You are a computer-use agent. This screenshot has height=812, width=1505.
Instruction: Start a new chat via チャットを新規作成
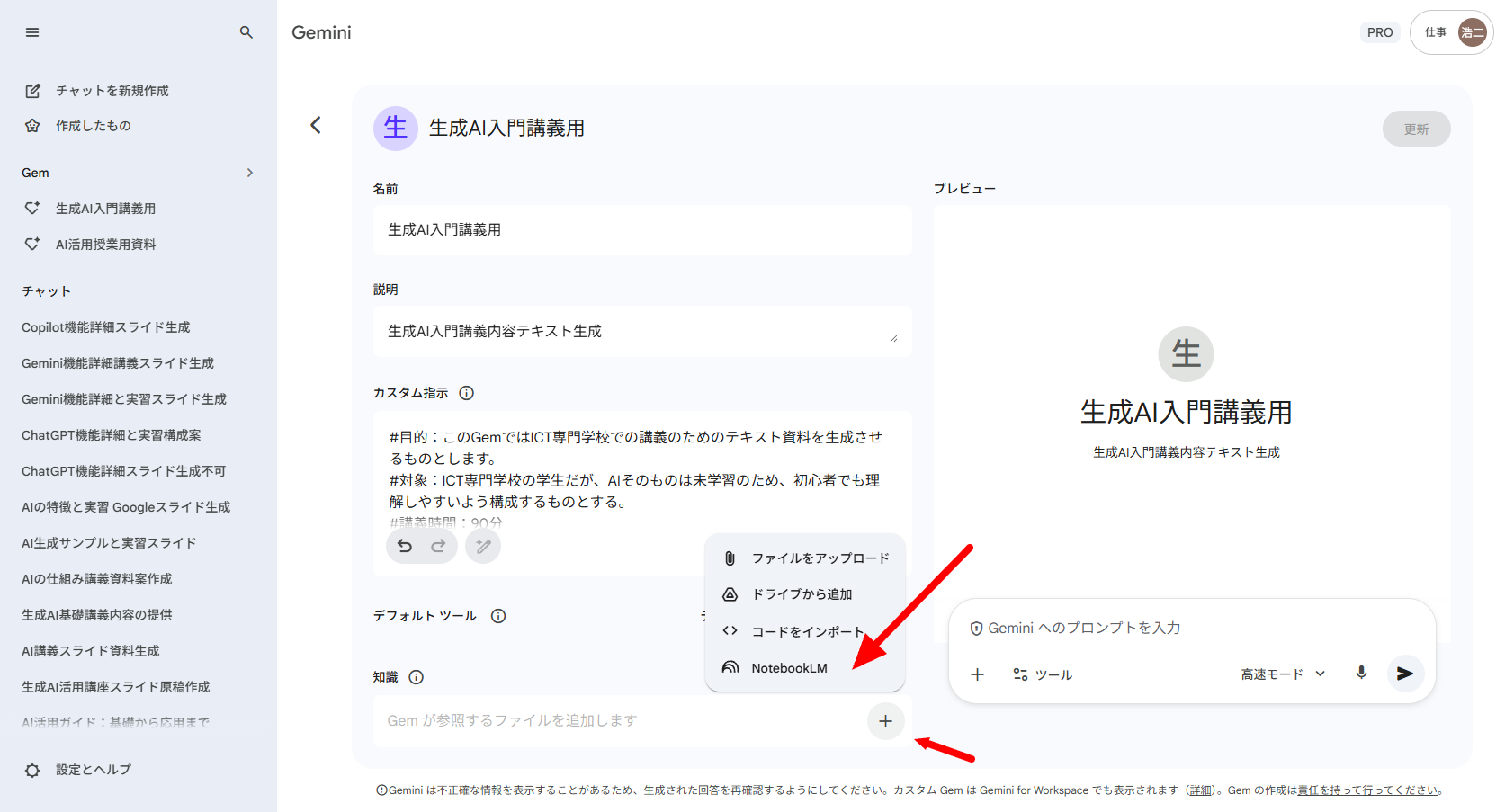click(112, 91)
